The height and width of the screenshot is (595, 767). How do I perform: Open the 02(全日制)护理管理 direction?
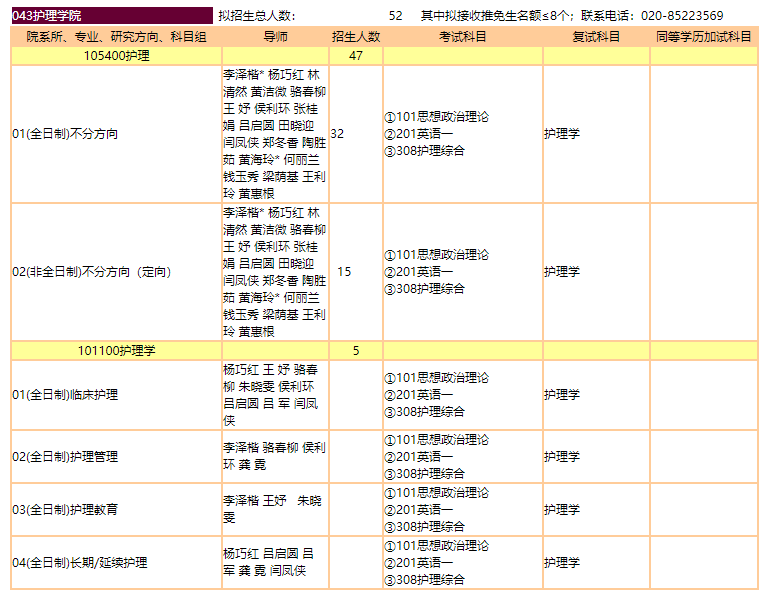point(65,456)
